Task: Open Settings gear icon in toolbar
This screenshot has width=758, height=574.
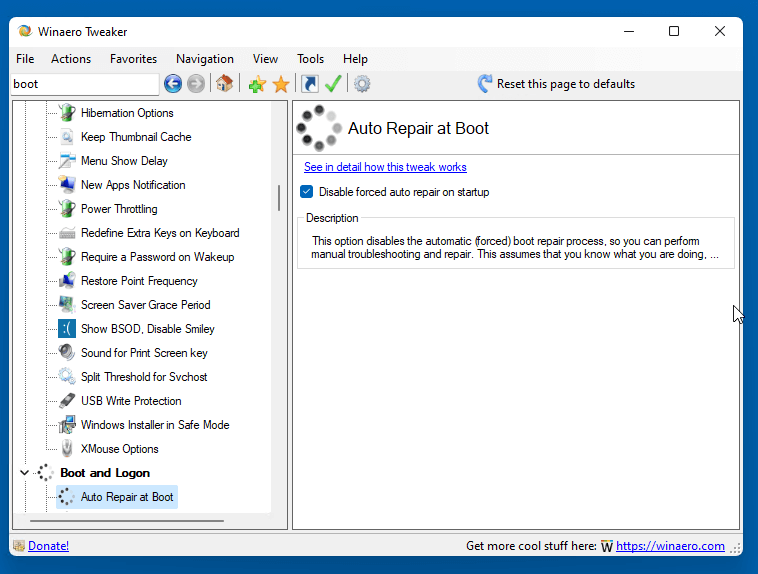Action: click(x=362, y=84)
